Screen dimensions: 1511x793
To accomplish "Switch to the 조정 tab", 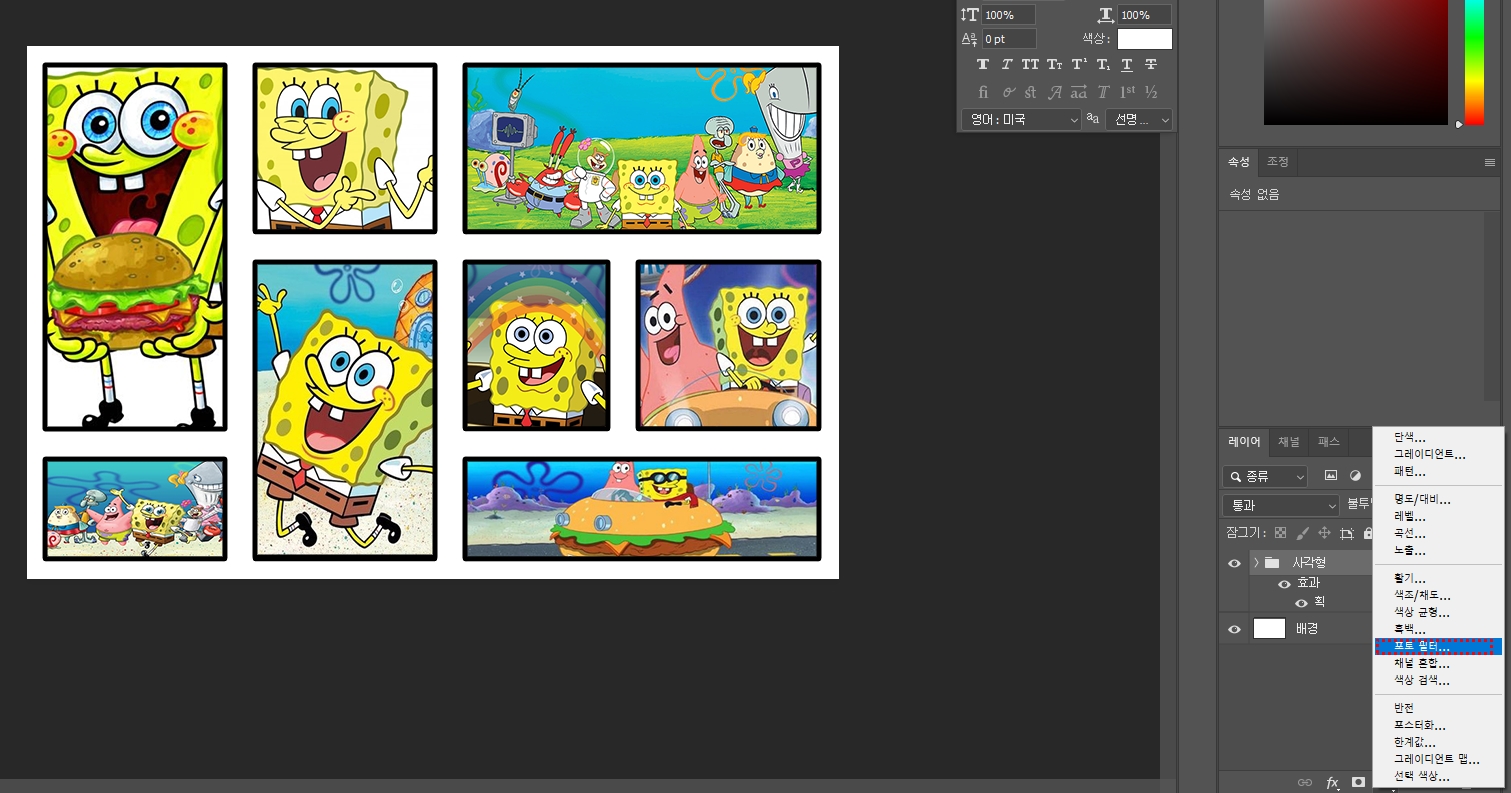I will (x=1277, y=161).
